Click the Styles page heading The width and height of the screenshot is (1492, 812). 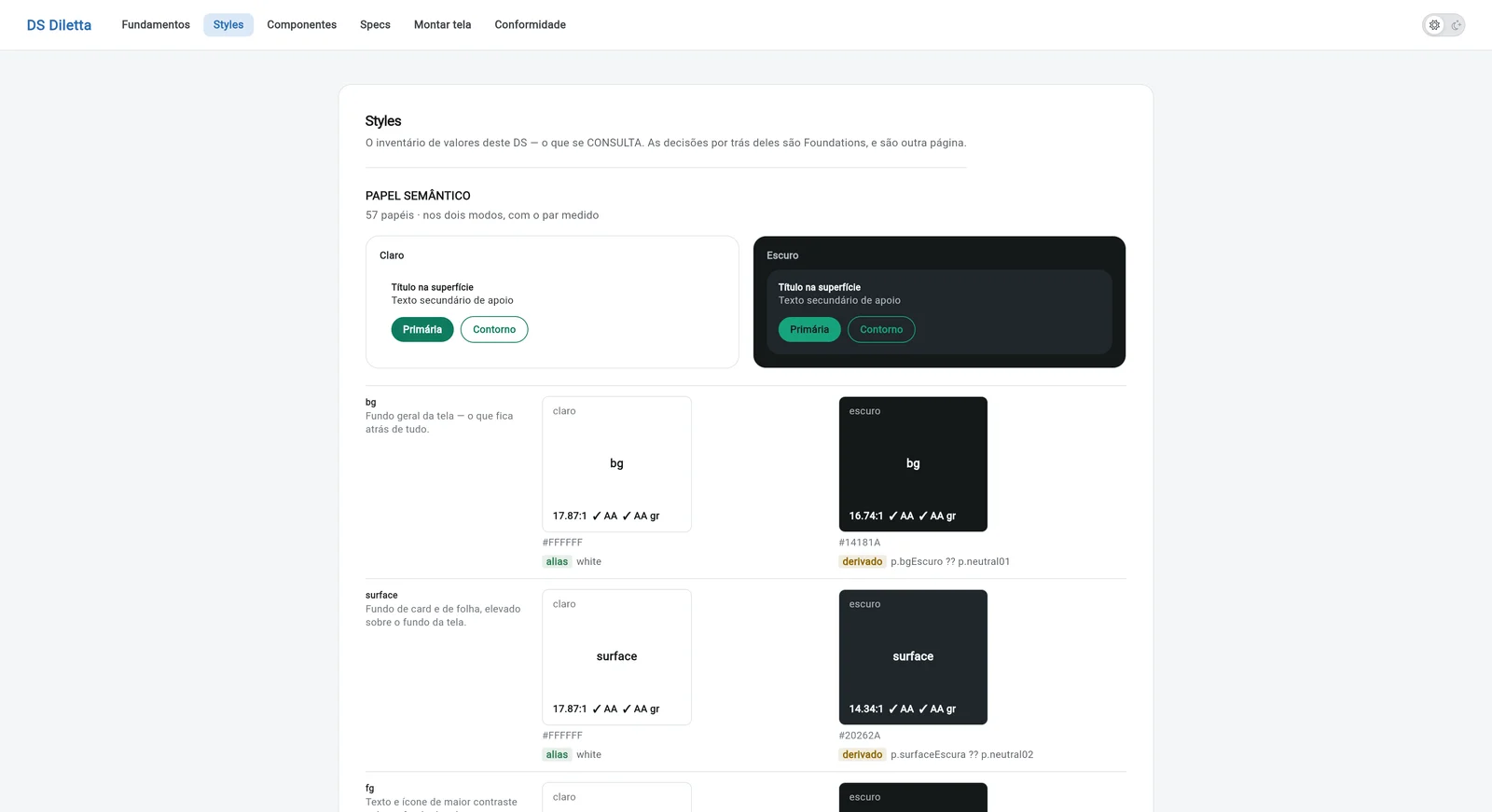[x=383, y=121]
